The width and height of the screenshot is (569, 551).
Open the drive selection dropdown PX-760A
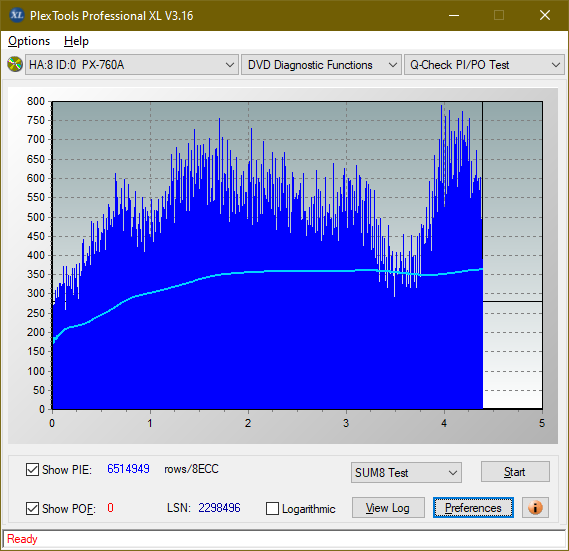(x=132, y=65)
